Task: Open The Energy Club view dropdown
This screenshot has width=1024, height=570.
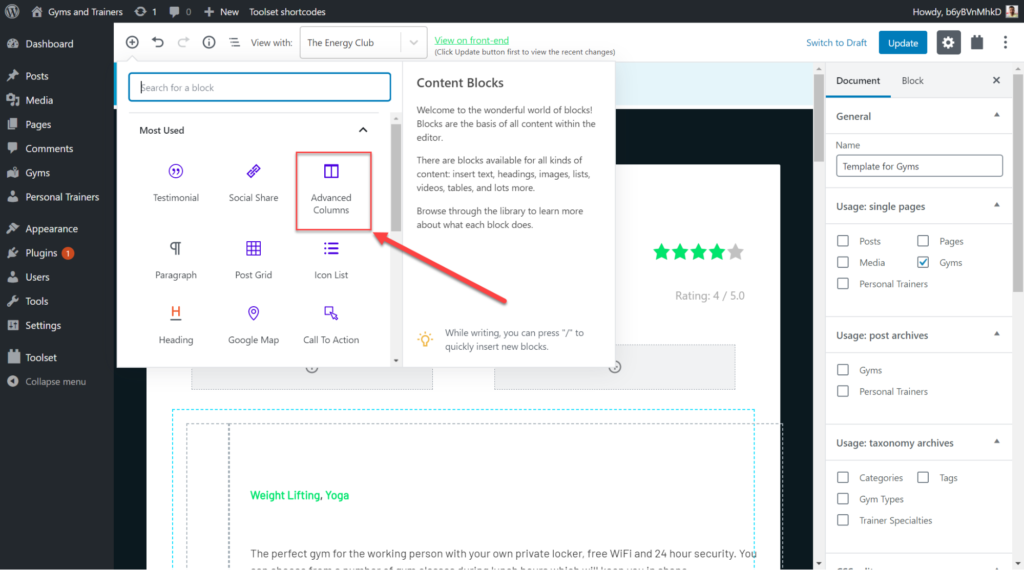Action: (x=363, y=42)
